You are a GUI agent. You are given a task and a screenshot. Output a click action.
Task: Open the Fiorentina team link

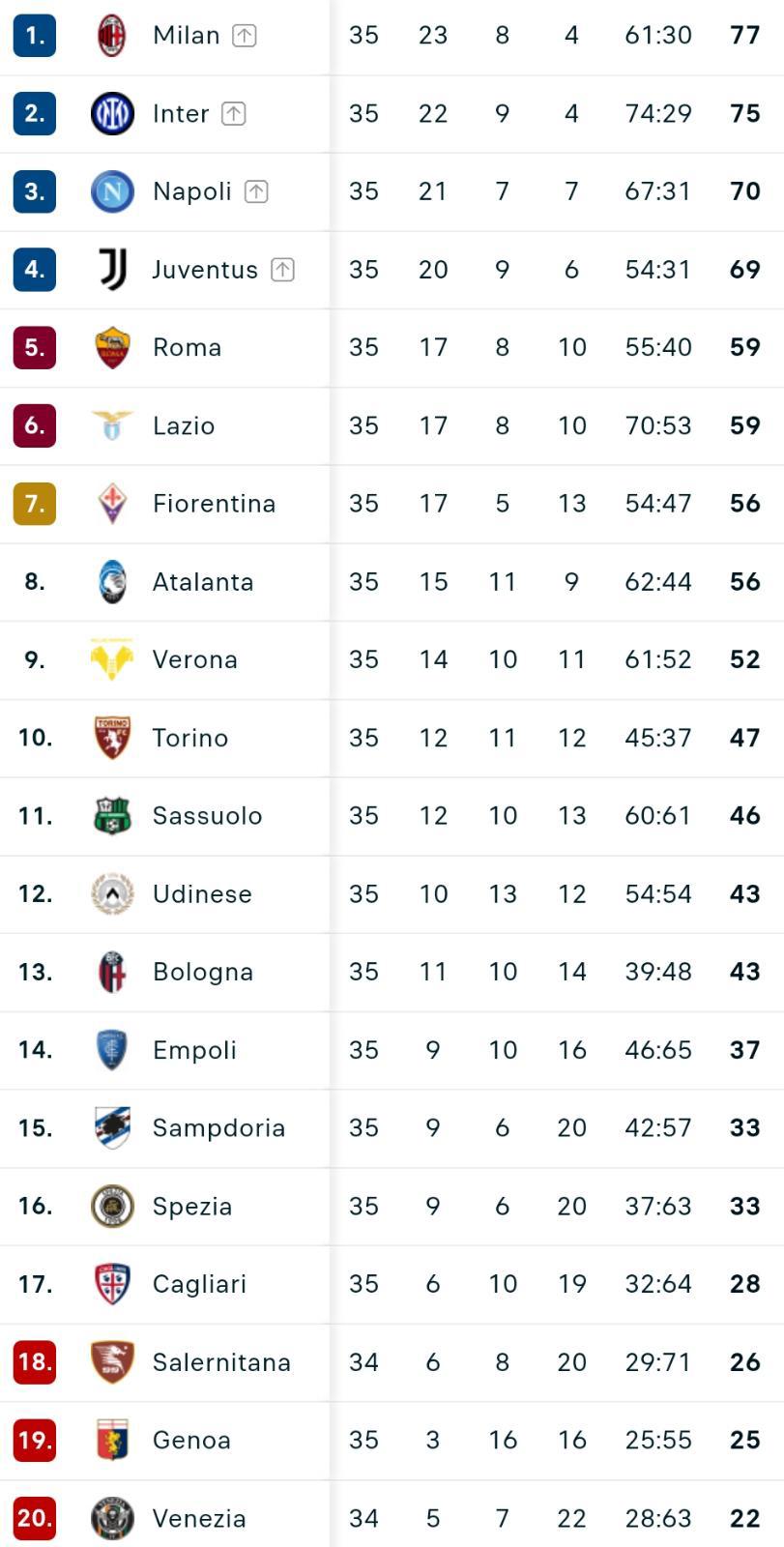tap(214, 504)
